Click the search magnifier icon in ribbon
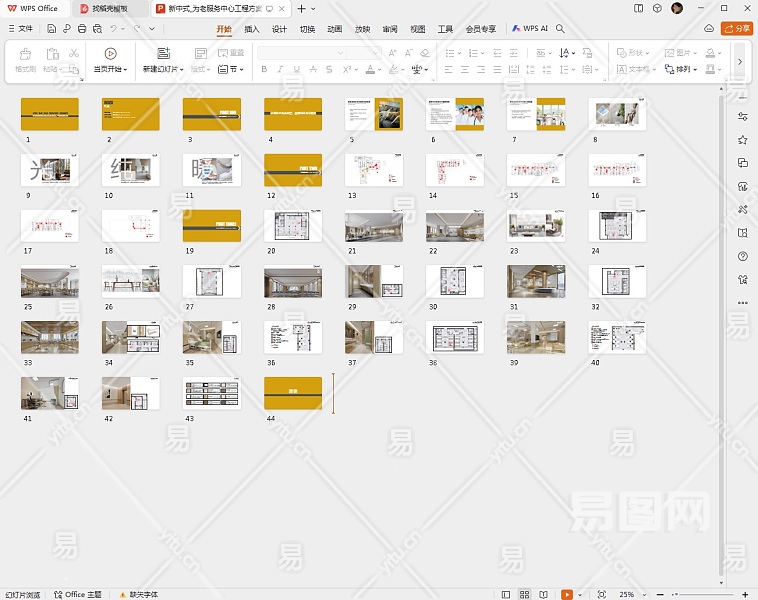 coord(560,29)
